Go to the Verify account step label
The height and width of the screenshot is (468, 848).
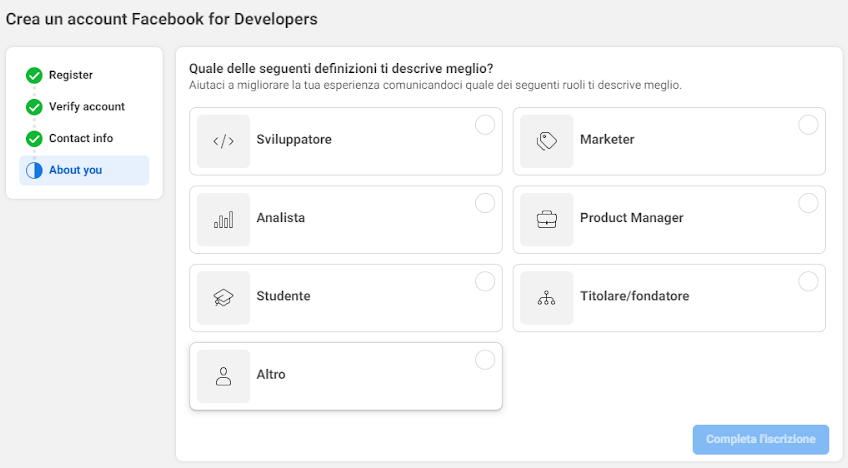coord(87,107)
